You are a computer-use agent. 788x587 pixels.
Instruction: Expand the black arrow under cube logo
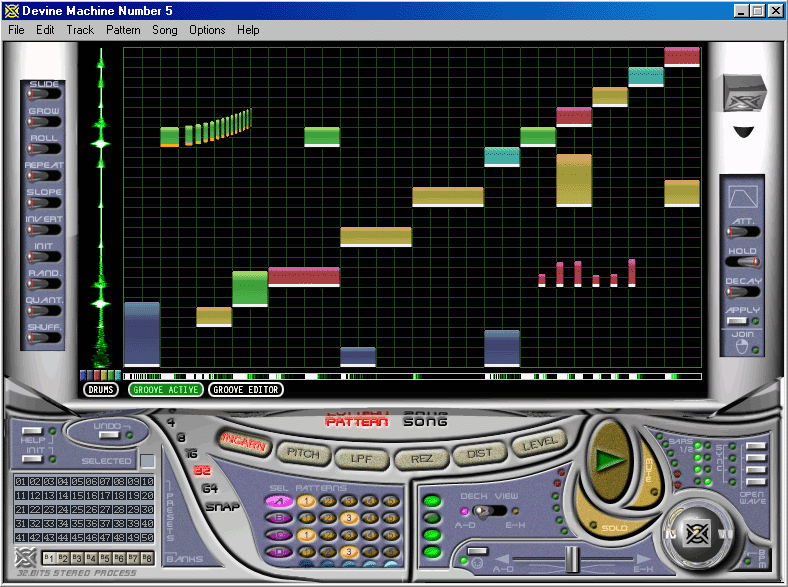[x=744, y=132]
